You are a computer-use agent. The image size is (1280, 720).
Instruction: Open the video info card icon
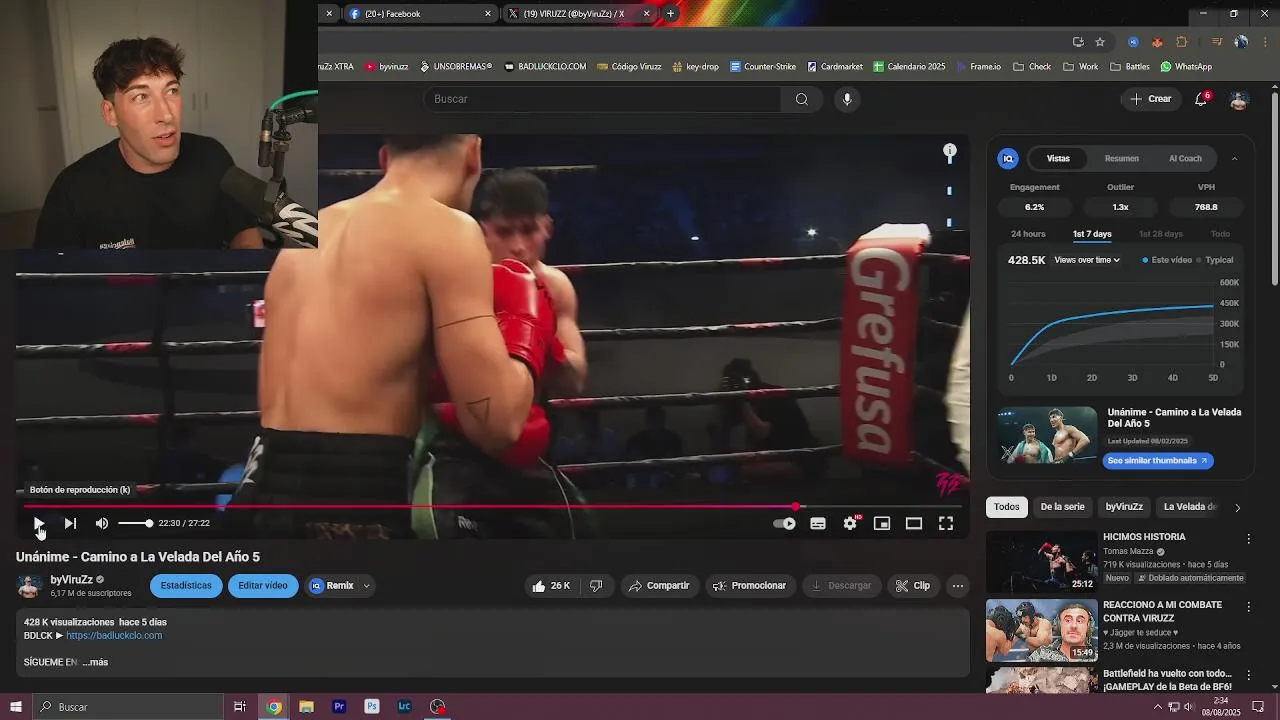pos(950,152)
